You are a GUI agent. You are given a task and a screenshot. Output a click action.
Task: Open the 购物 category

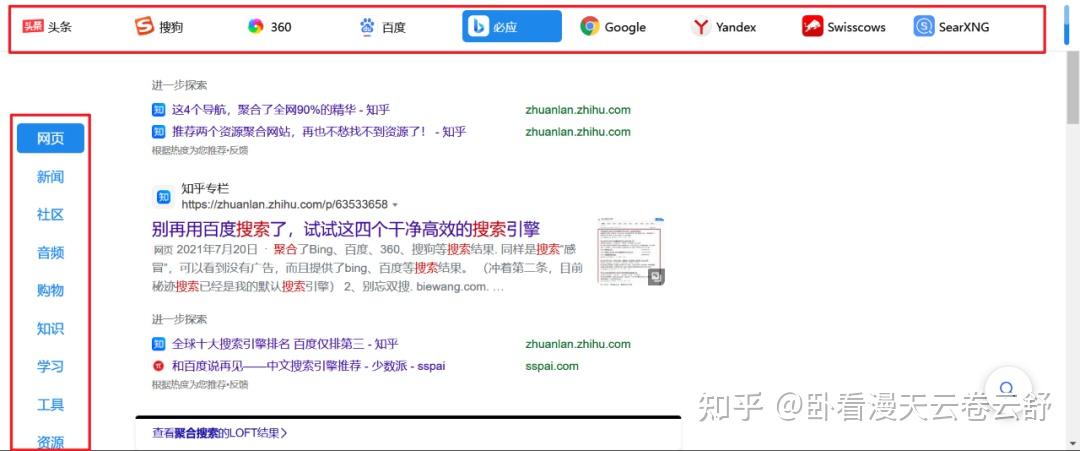point(50,291)
